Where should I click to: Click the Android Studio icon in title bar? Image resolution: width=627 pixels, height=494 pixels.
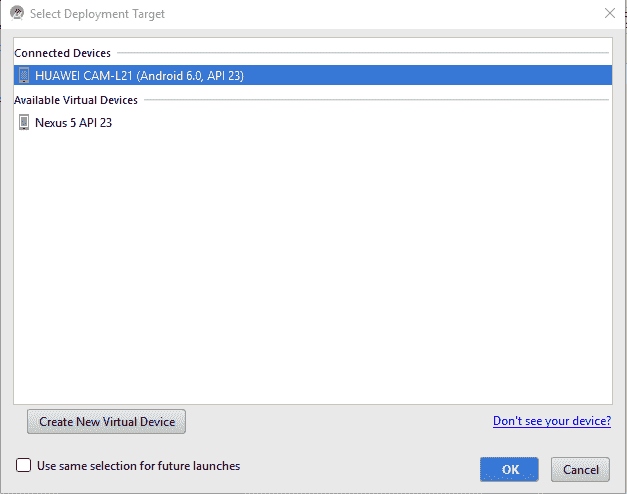click(x=17, y=13)
